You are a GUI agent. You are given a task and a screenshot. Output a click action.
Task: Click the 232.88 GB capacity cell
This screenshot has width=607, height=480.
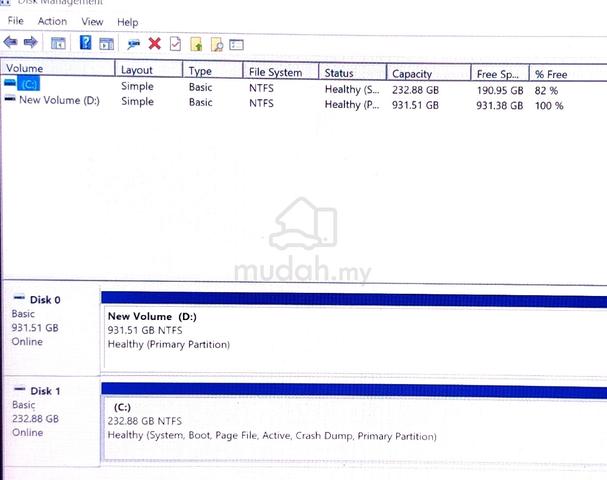415,90
